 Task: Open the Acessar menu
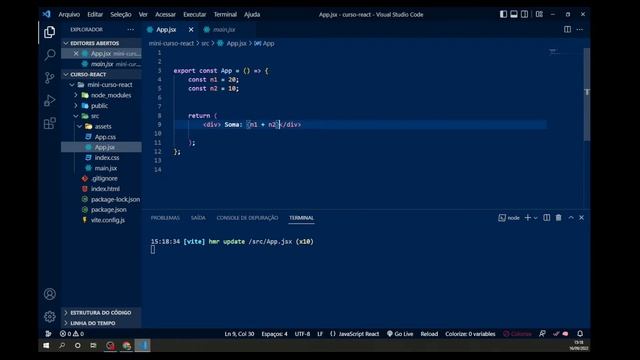coord(165,14)
